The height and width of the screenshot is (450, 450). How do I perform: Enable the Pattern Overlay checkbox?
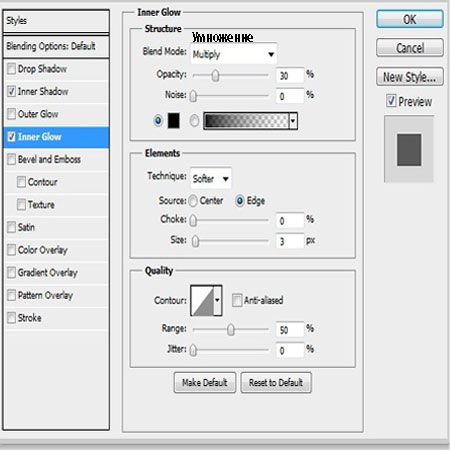11,295
